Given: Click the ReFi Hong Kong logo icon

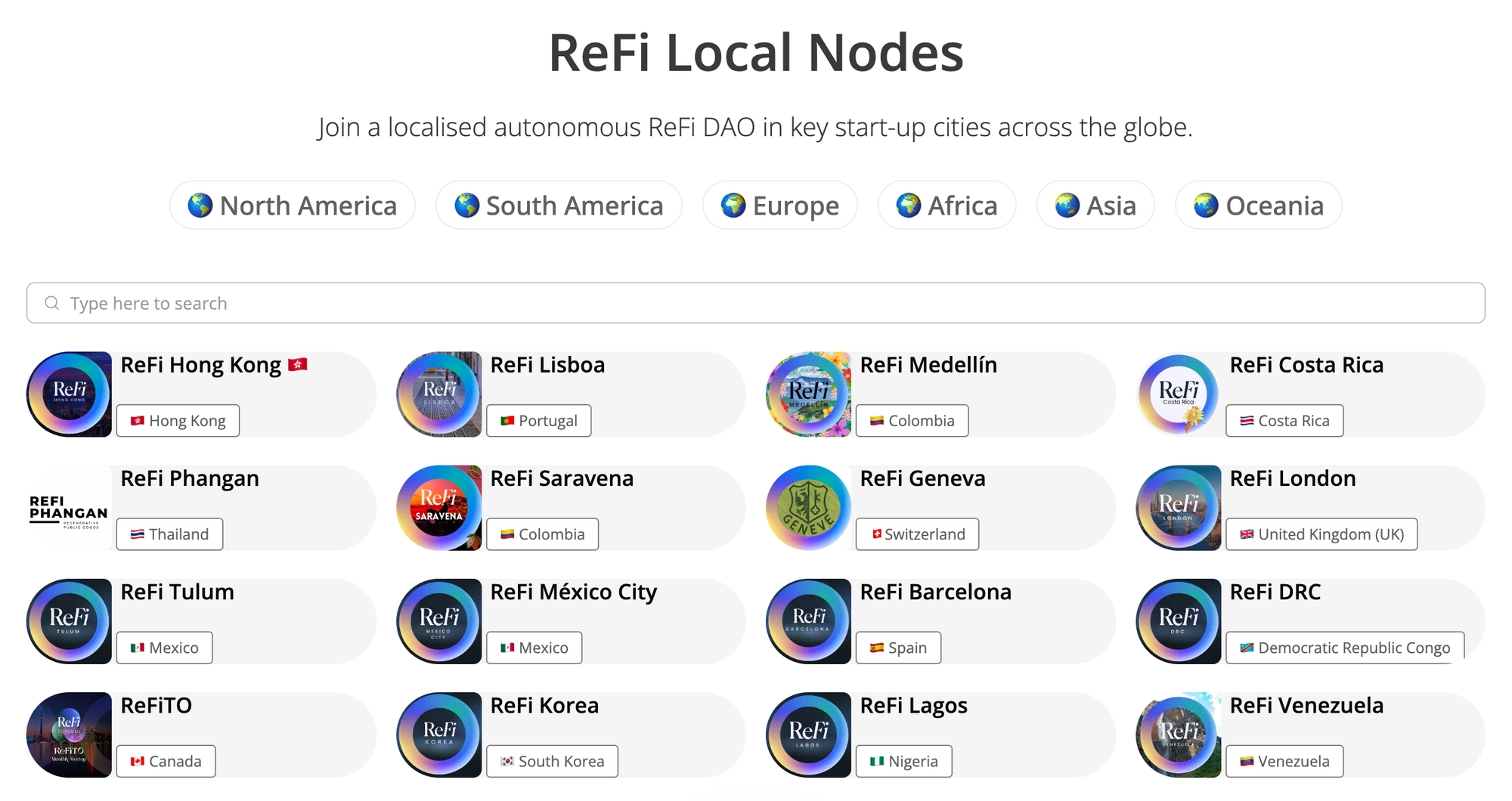Looking at the screenshot, I should 69,394.
